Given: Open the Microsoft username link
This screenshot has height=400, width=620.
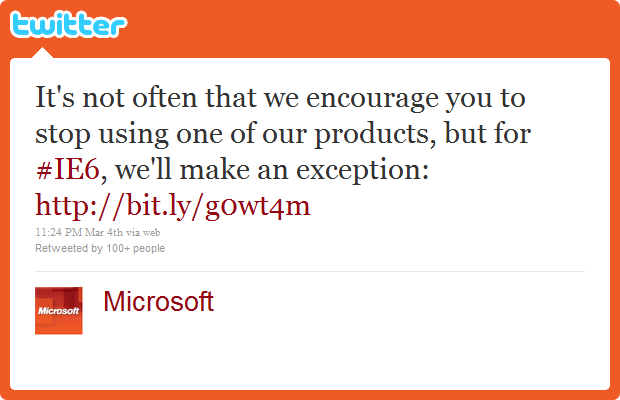Looking at the screenshot, I should click(158, 301).
